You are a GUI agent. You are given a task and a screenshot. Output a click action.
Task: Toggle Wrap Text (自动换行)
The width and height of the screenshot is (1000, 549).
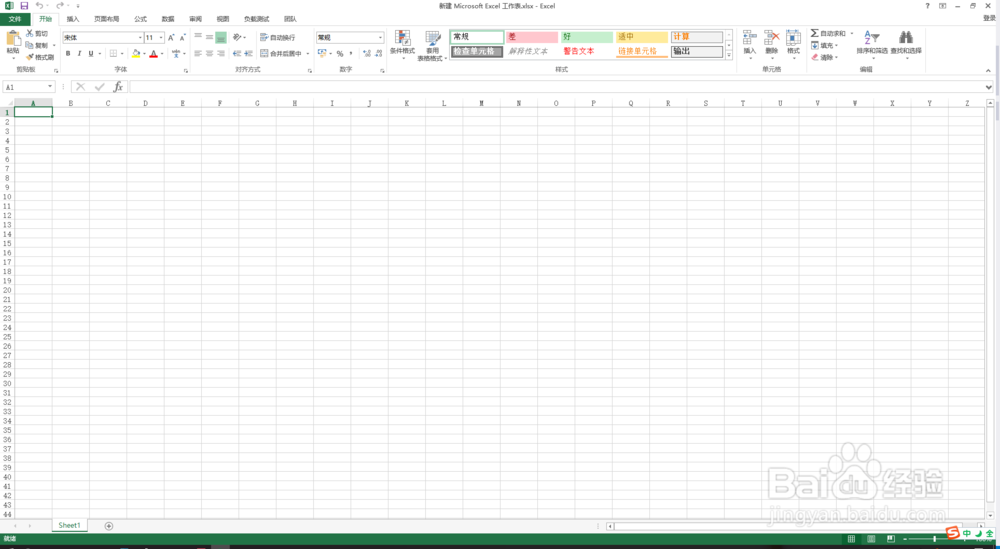click(x=278, y=38)
